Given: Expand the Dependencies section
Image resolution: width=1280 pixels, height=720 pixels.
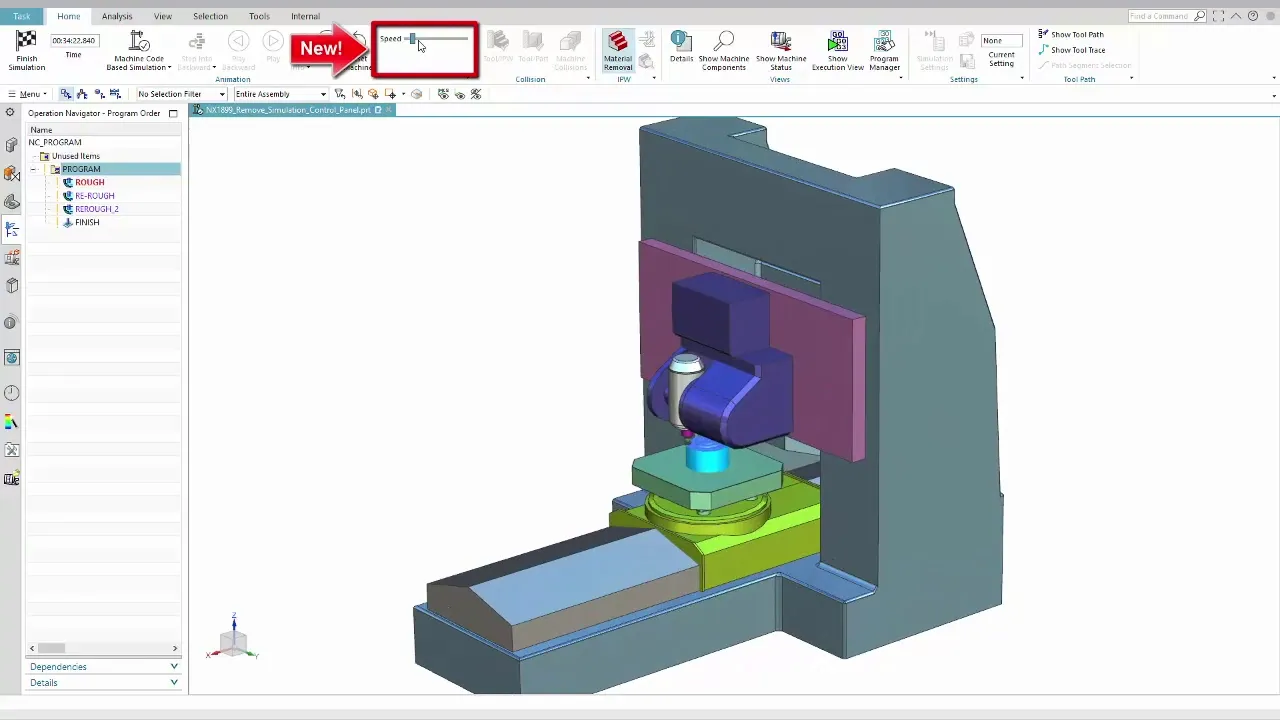Looking at the screenshot, I should click(103, 667).
